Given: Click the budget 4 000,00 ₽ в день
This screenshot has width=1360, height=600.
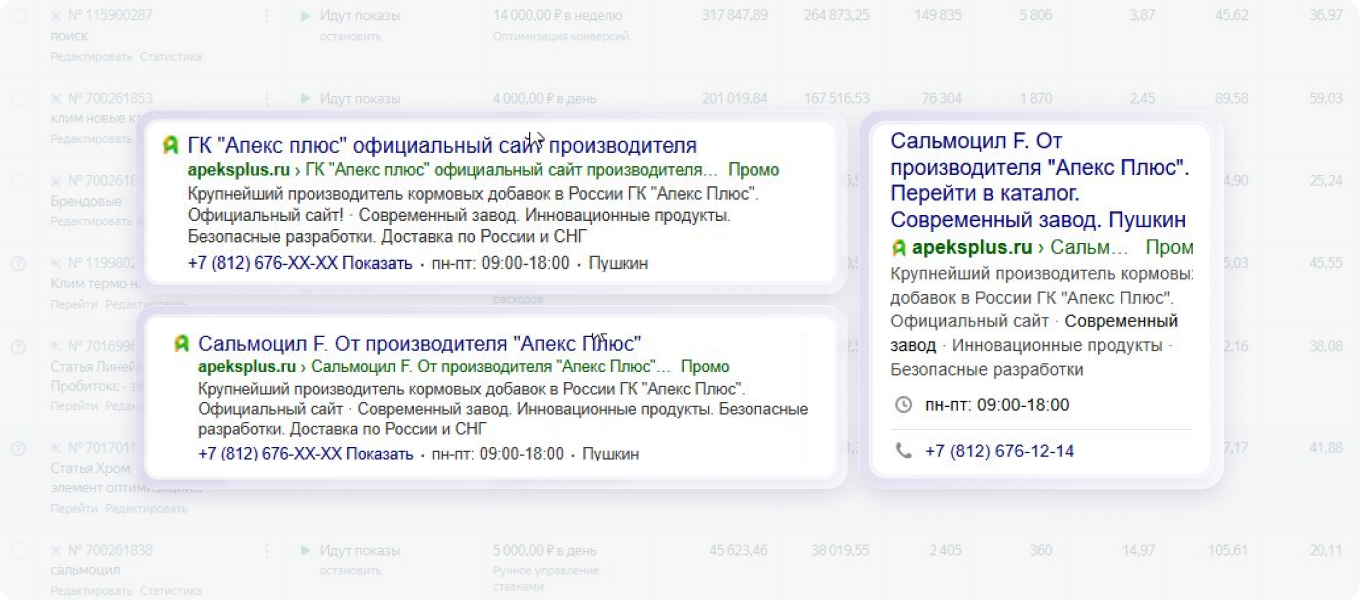Looking at the screenshot, I should [x=546, y=98].
